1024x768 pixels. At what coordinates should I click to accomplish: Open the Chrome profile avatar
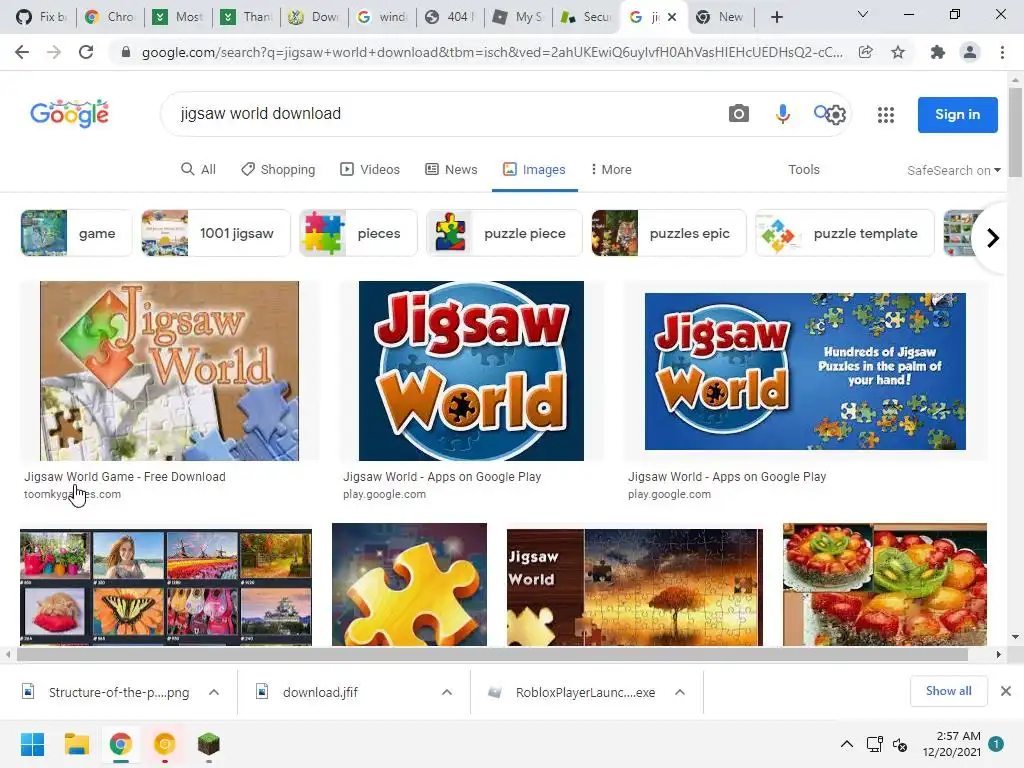(970, 52)
